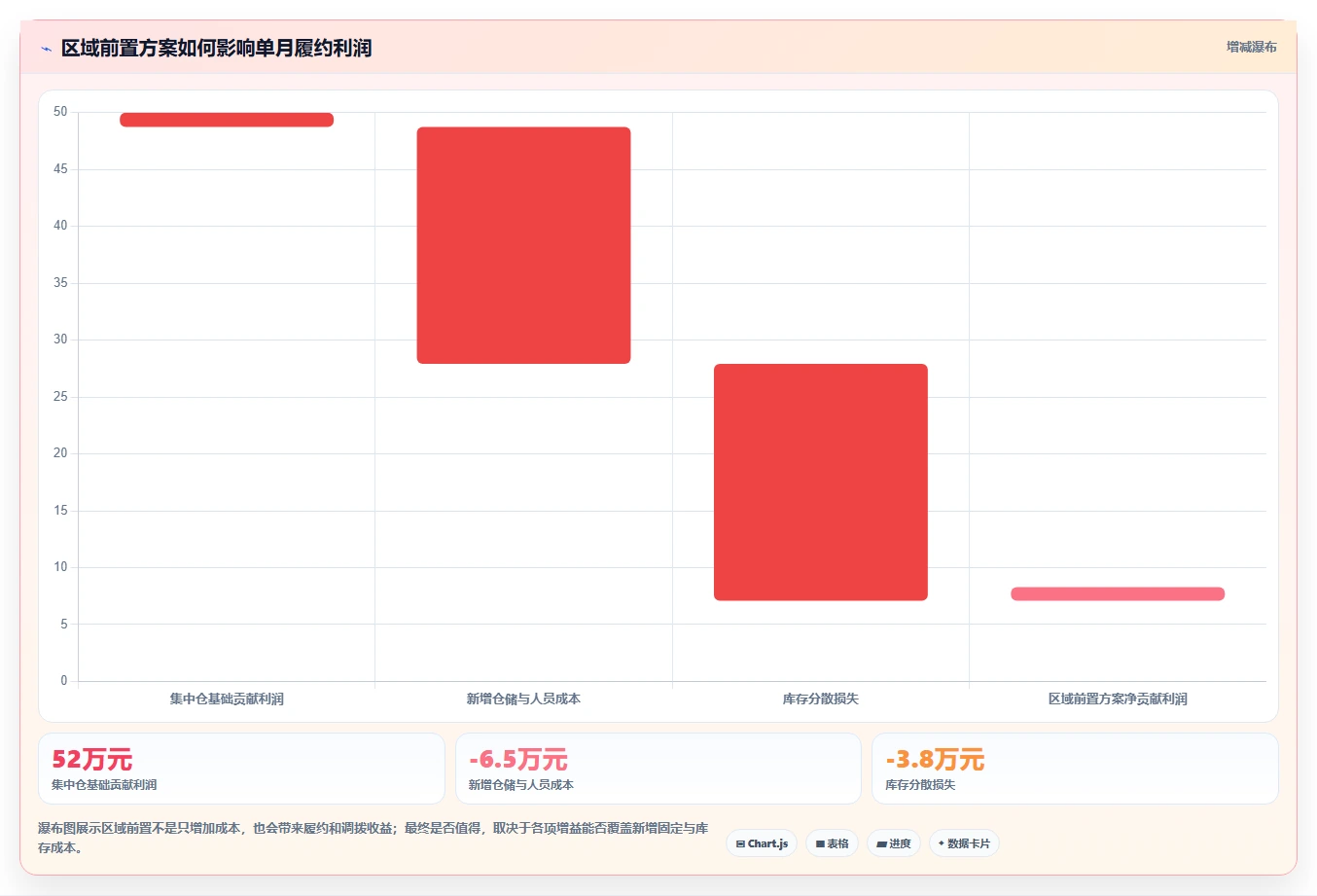Click card caption 库存分散损失 under -3.8万元

tap(920, 784)
